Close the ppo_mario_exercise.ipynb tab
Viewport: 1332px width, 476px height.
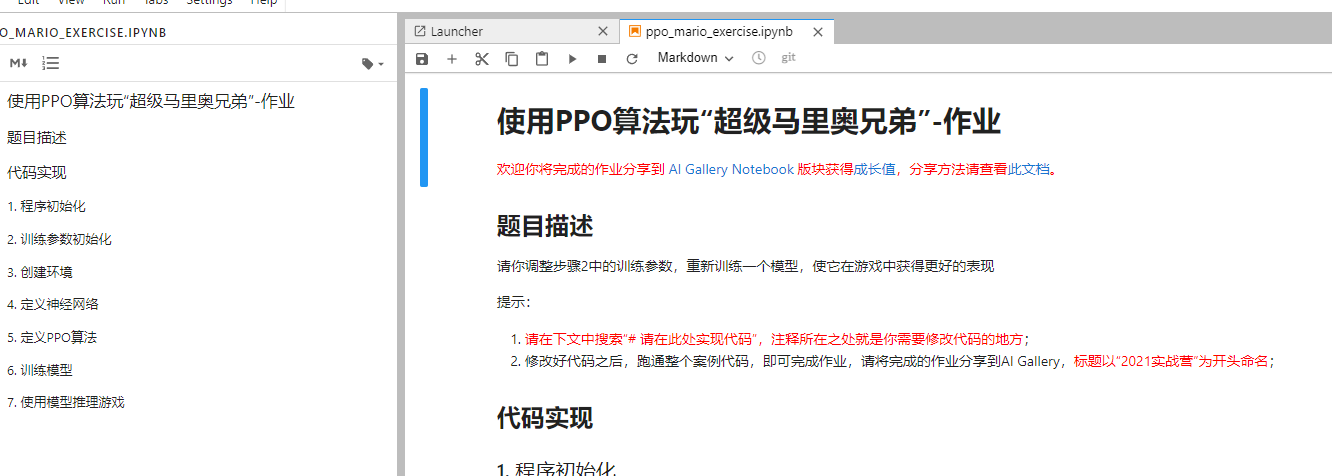tap(818, 32)
